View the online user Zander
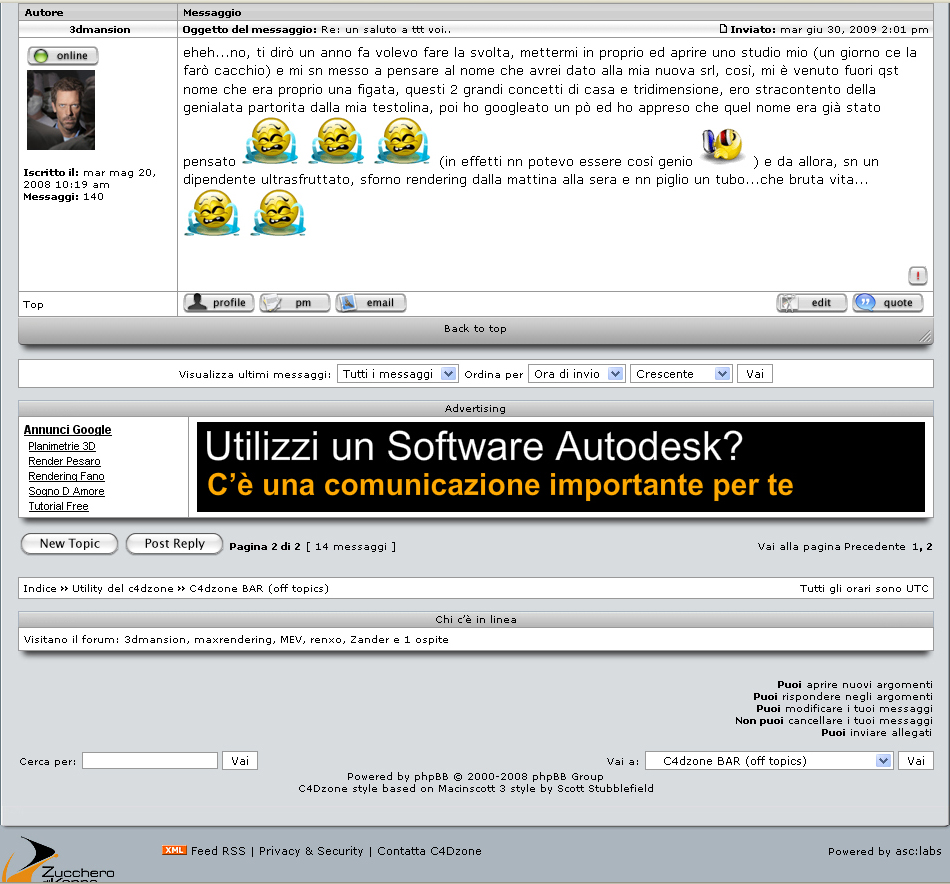Screen dimensions: 950x884 tap(369, 639)
